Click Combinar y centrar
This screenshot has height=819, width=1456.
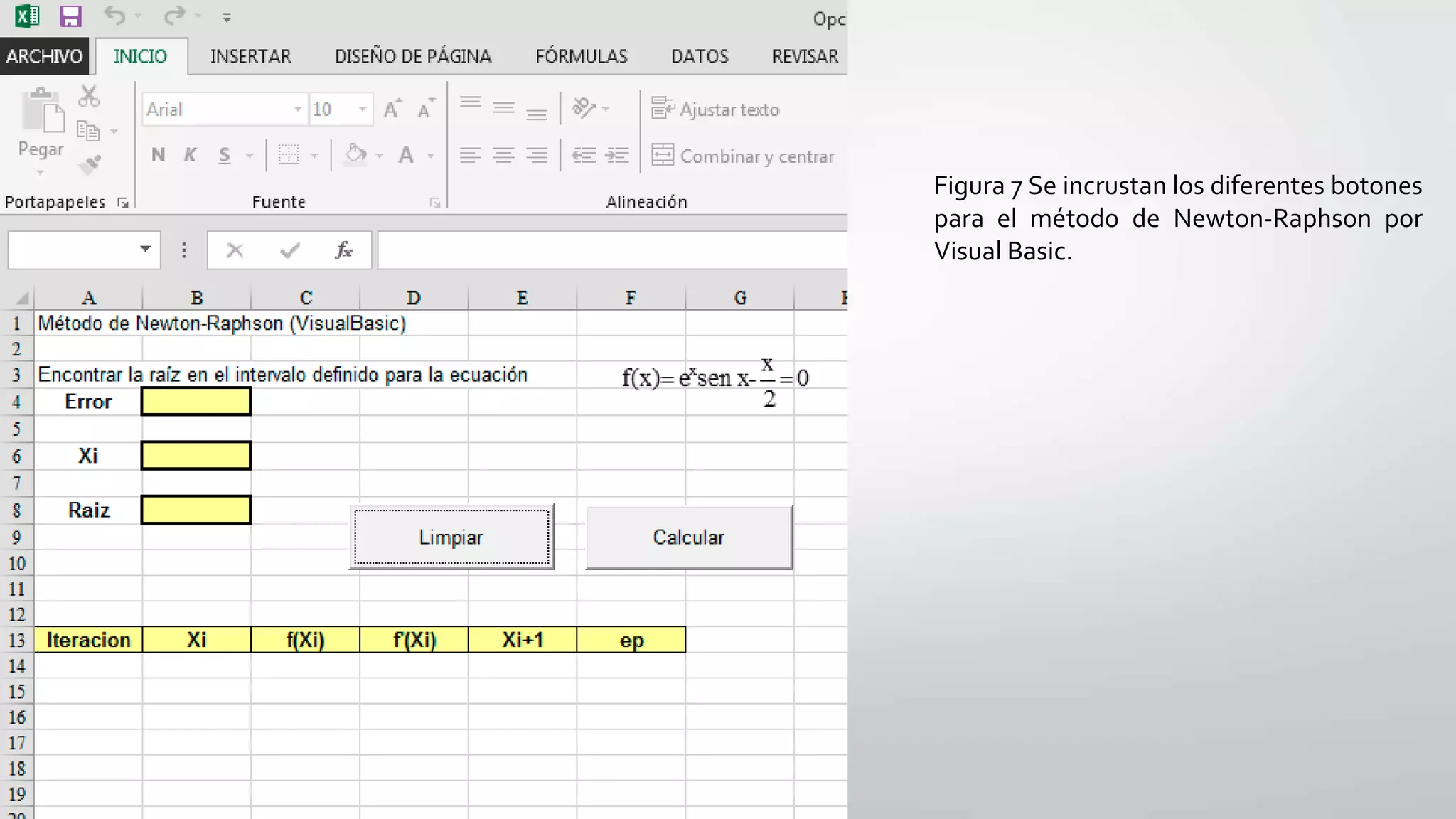(x=742, y=156)
